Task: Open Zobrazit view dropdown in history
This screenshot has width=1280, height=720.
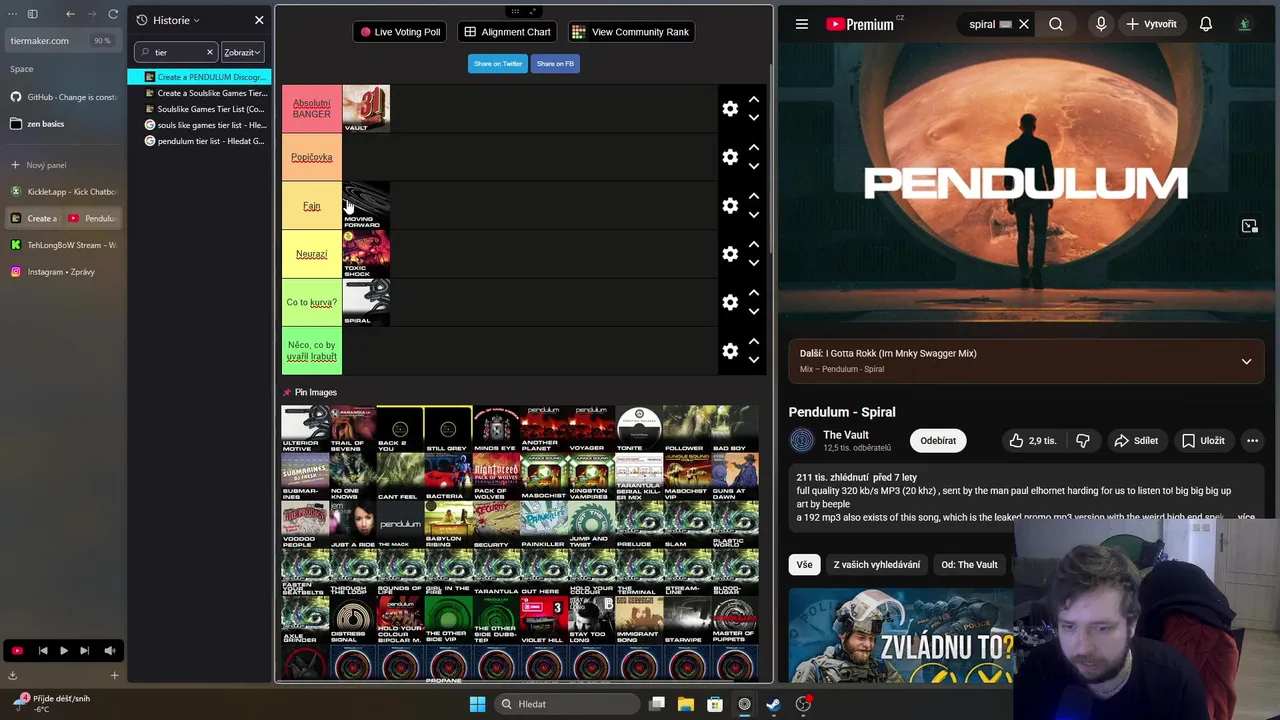Action: coord(242,52)
